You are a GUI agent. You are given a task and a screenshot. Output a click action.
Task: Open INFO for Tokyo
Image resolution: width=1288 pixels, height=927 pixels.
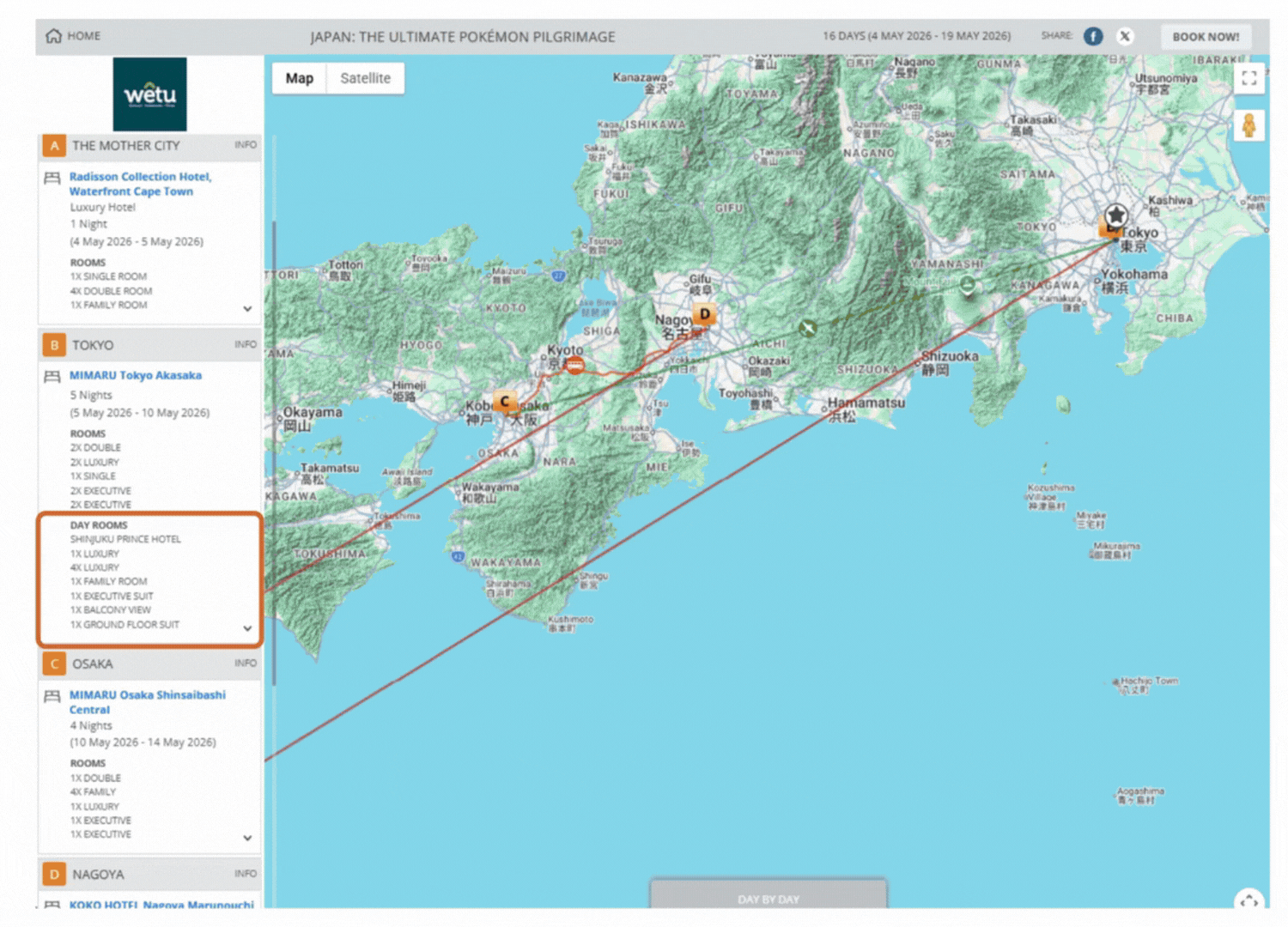[246, 344]
